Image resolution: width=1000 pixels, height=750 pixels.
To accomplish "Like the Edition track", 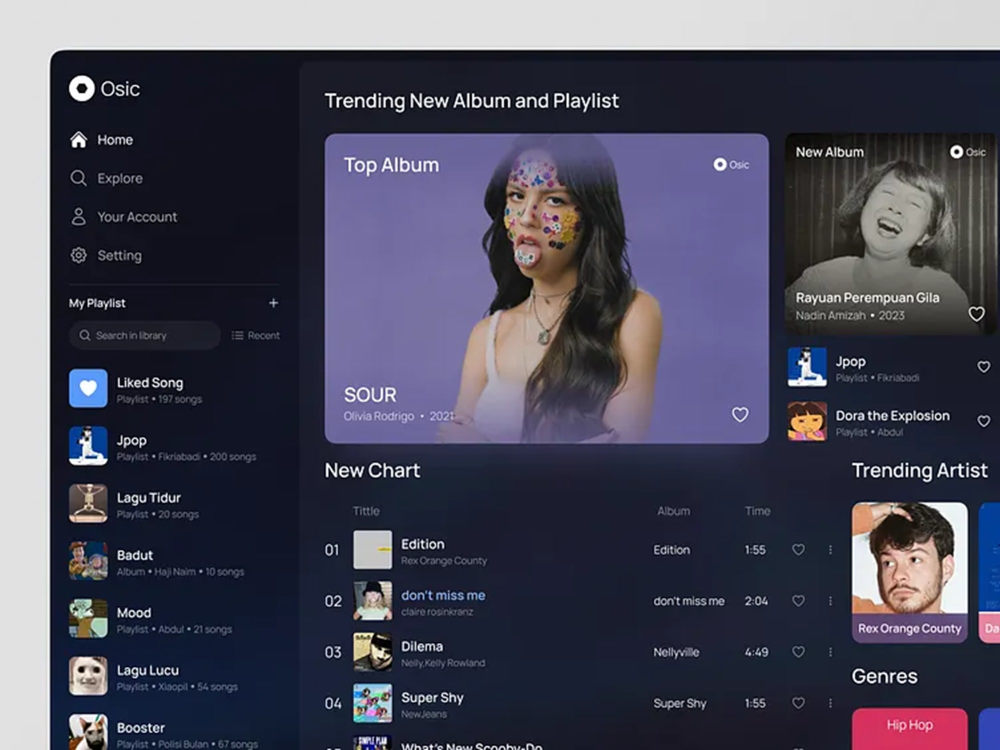I will click(x=798, y=549).
